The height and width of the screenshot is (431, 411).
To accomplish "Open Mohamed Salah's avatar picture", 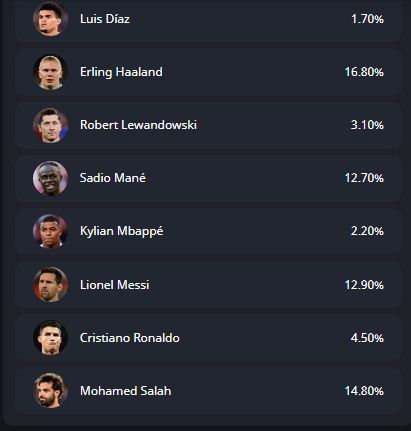I will 50,391.
